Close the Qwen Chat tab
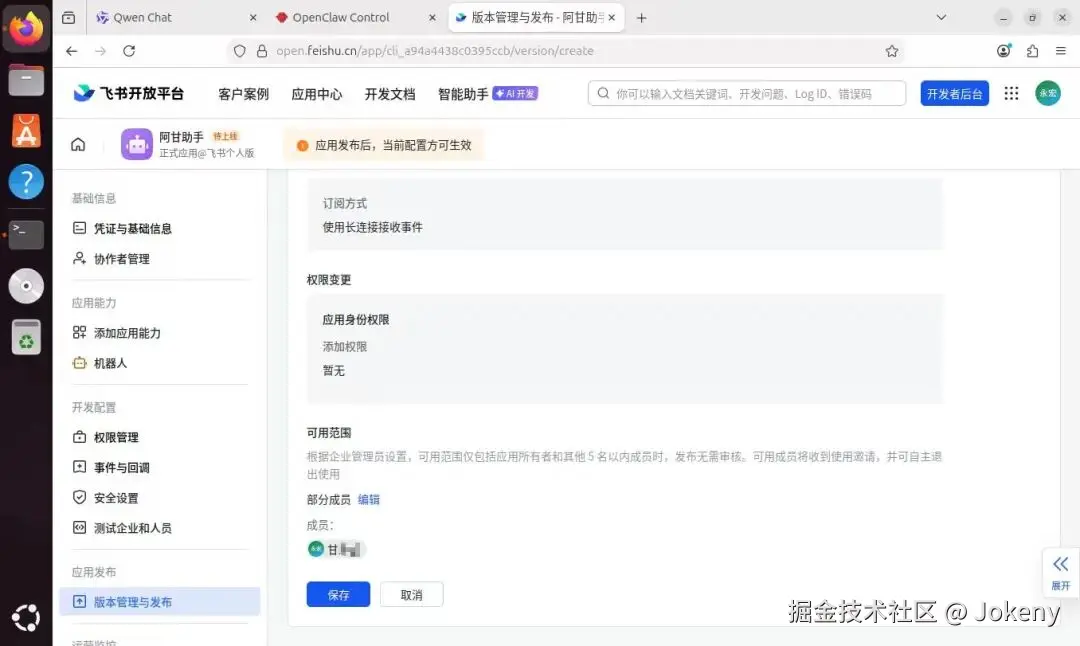This screenshot has width=1080, height=646. (253, 18)
